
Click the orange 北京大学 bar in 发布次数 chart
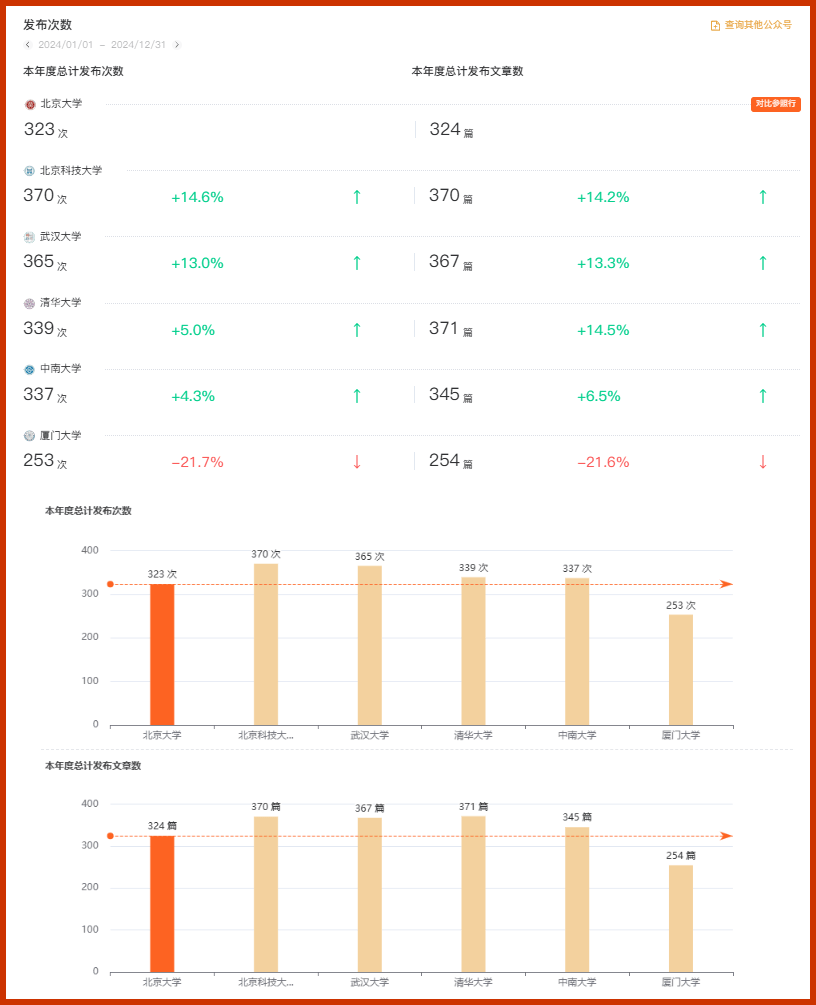coord(162,654)
